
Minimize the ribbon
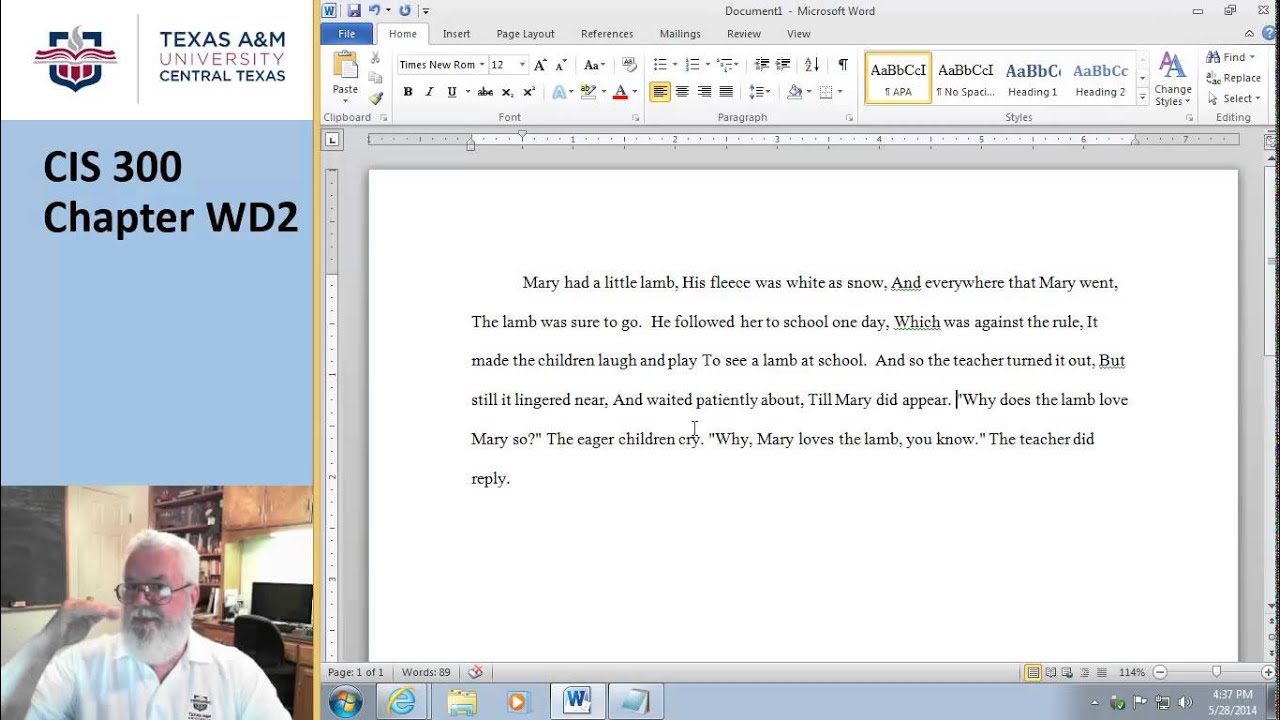tap(1249, 34)
